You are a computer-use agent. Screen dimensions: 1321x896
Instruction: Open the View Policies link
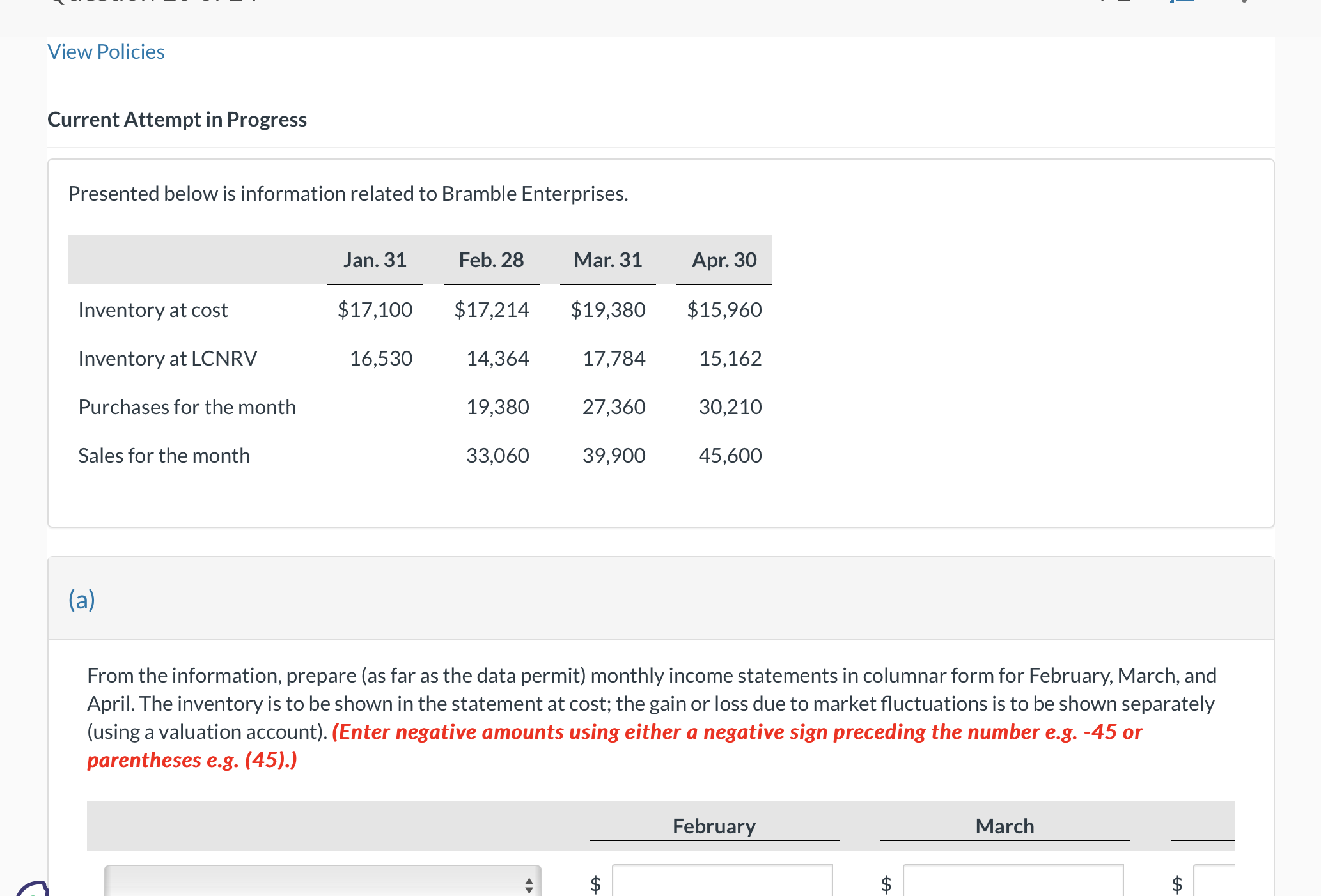106,51
